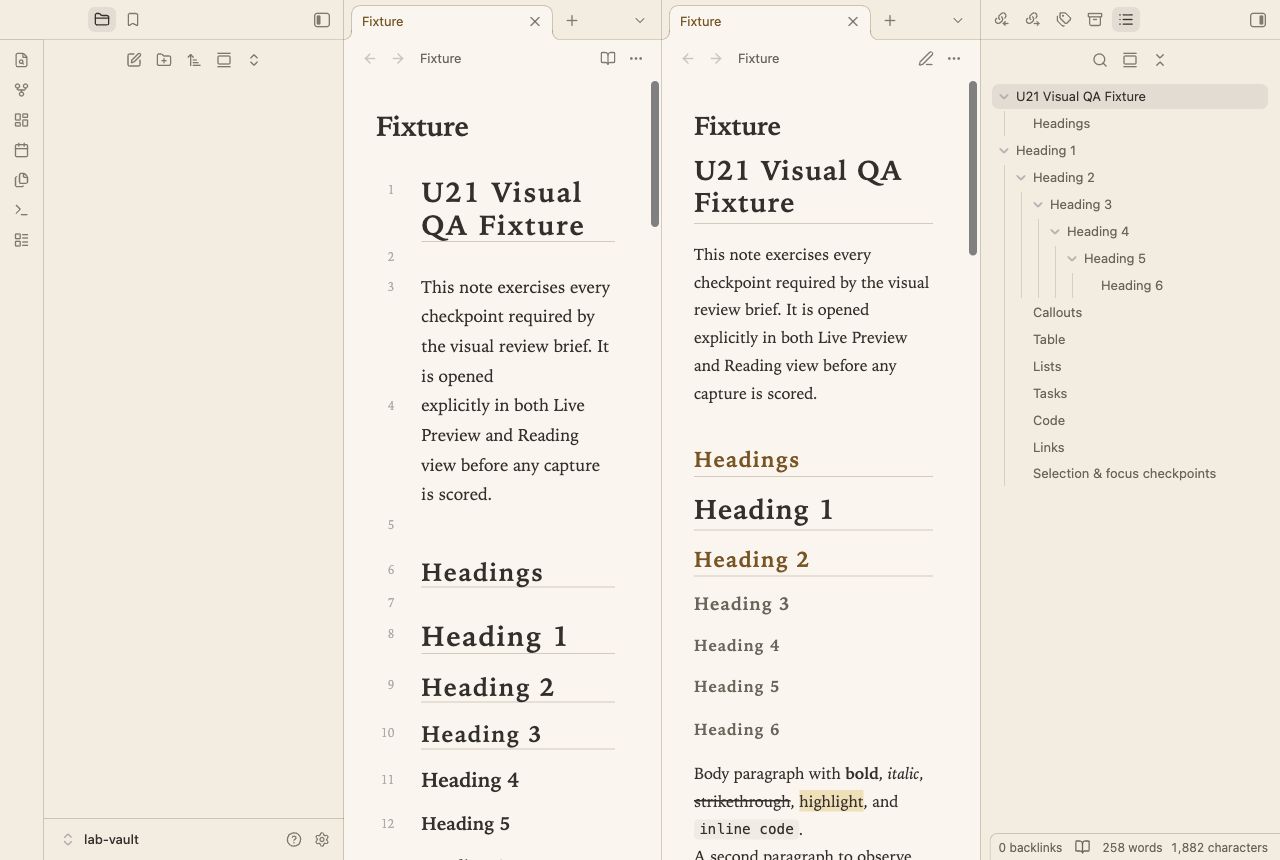This screenshot has height=860, width=1280.
Task: Open today's daily note calendar icon
Action: pyautogui.click(x=22, y=150)
